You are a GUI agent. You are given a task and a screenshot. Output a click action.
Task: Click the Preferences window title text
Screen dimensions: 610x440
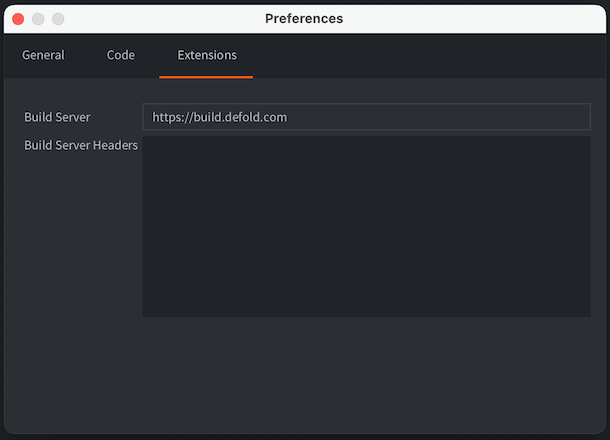304,19
